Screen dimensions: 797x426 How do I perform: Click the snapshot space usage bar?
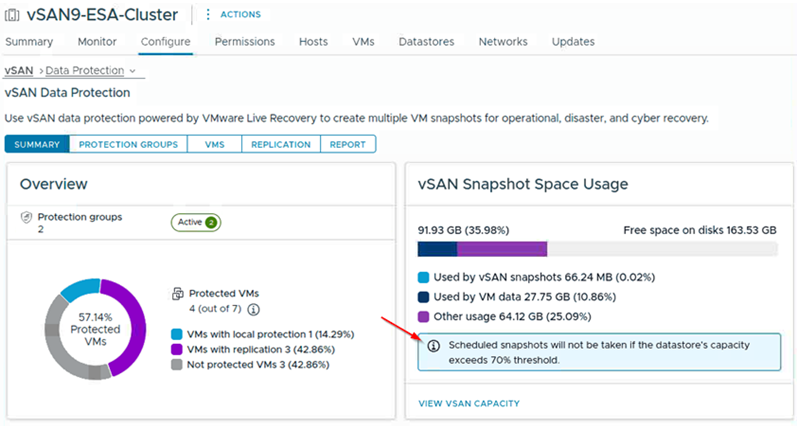point(596,249)
